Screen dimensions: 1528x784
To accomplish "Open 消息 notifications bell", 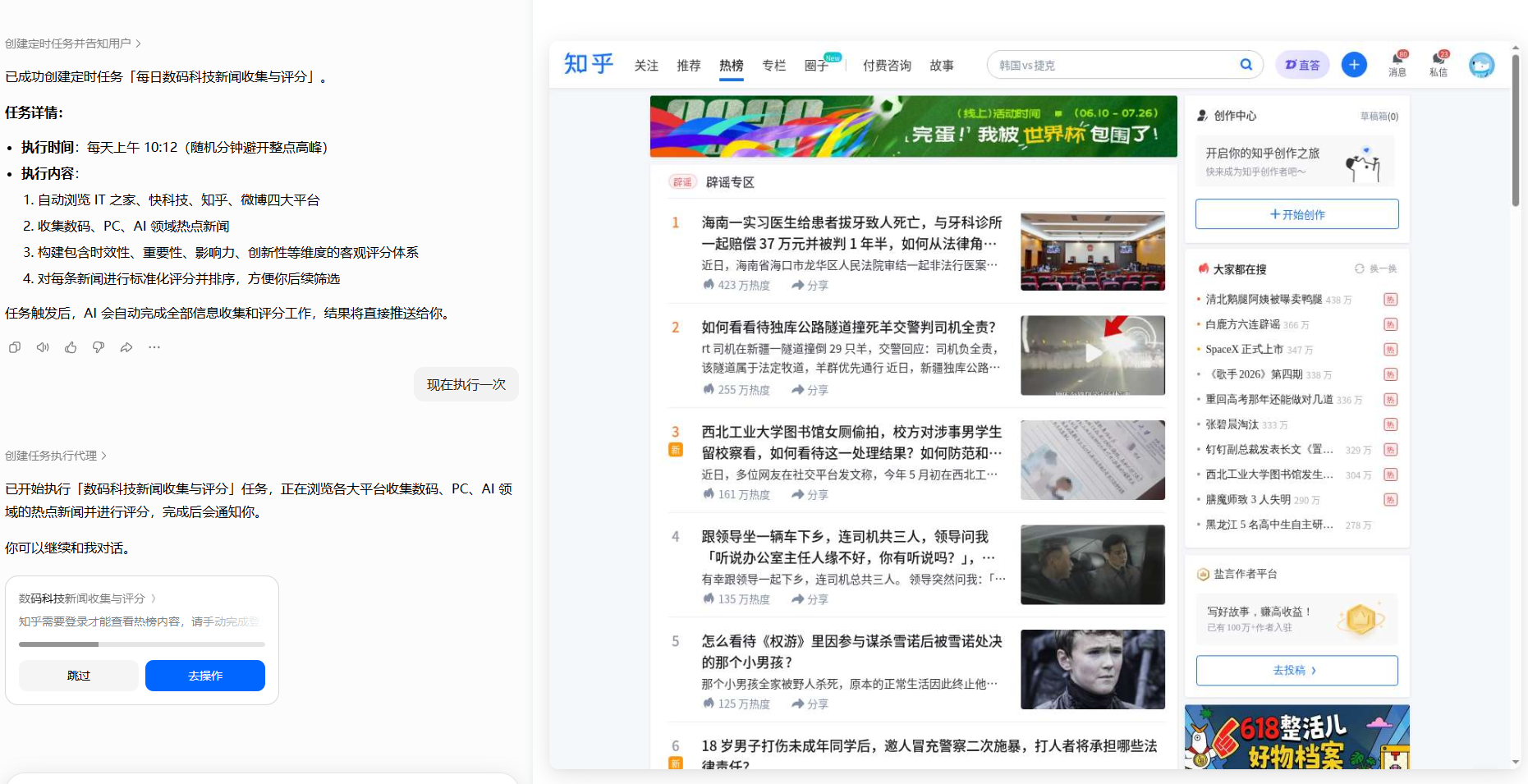I will (x=1397, y=64).
